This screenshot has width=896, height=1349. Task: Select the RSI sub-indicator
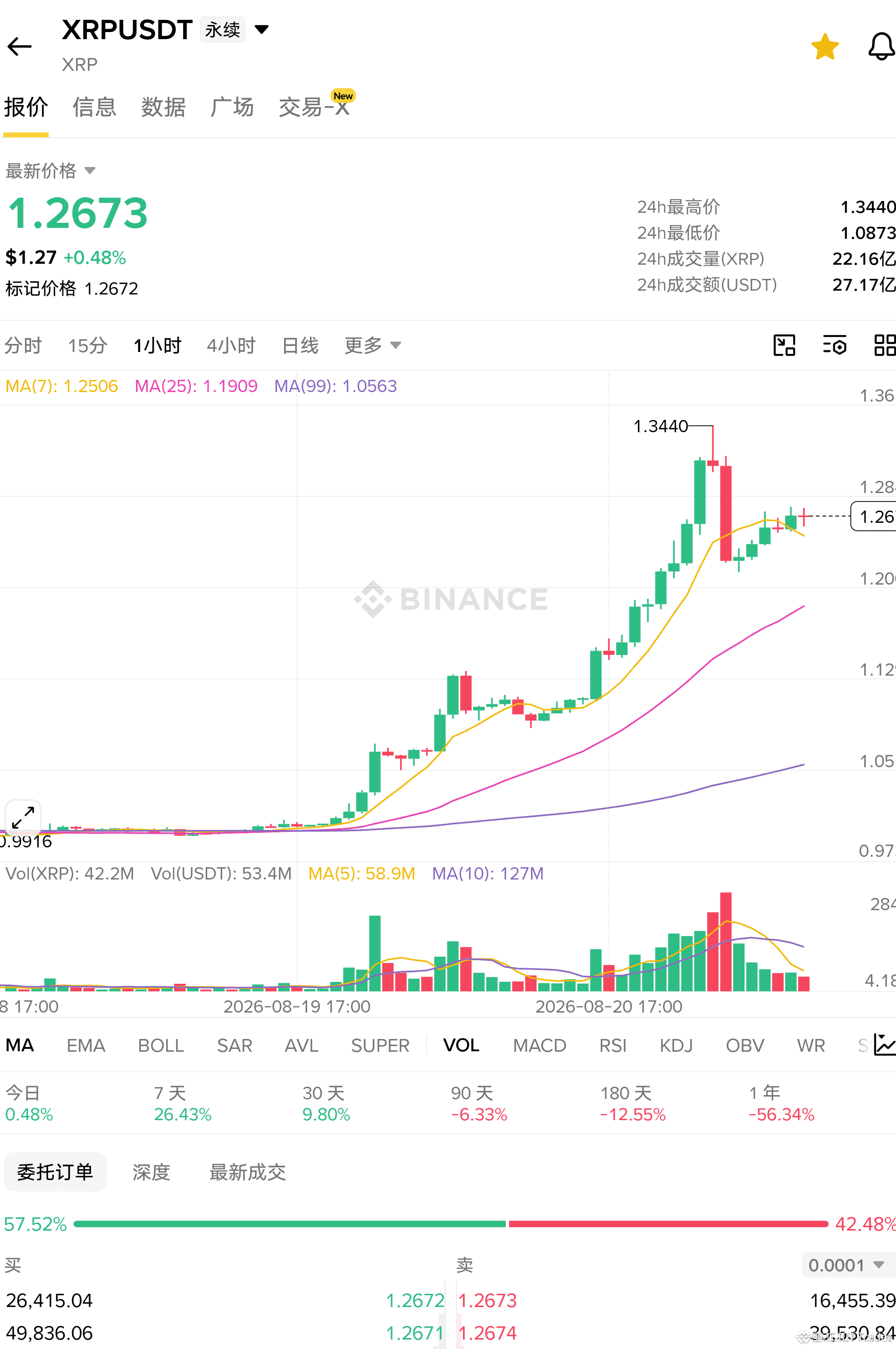612,1045
